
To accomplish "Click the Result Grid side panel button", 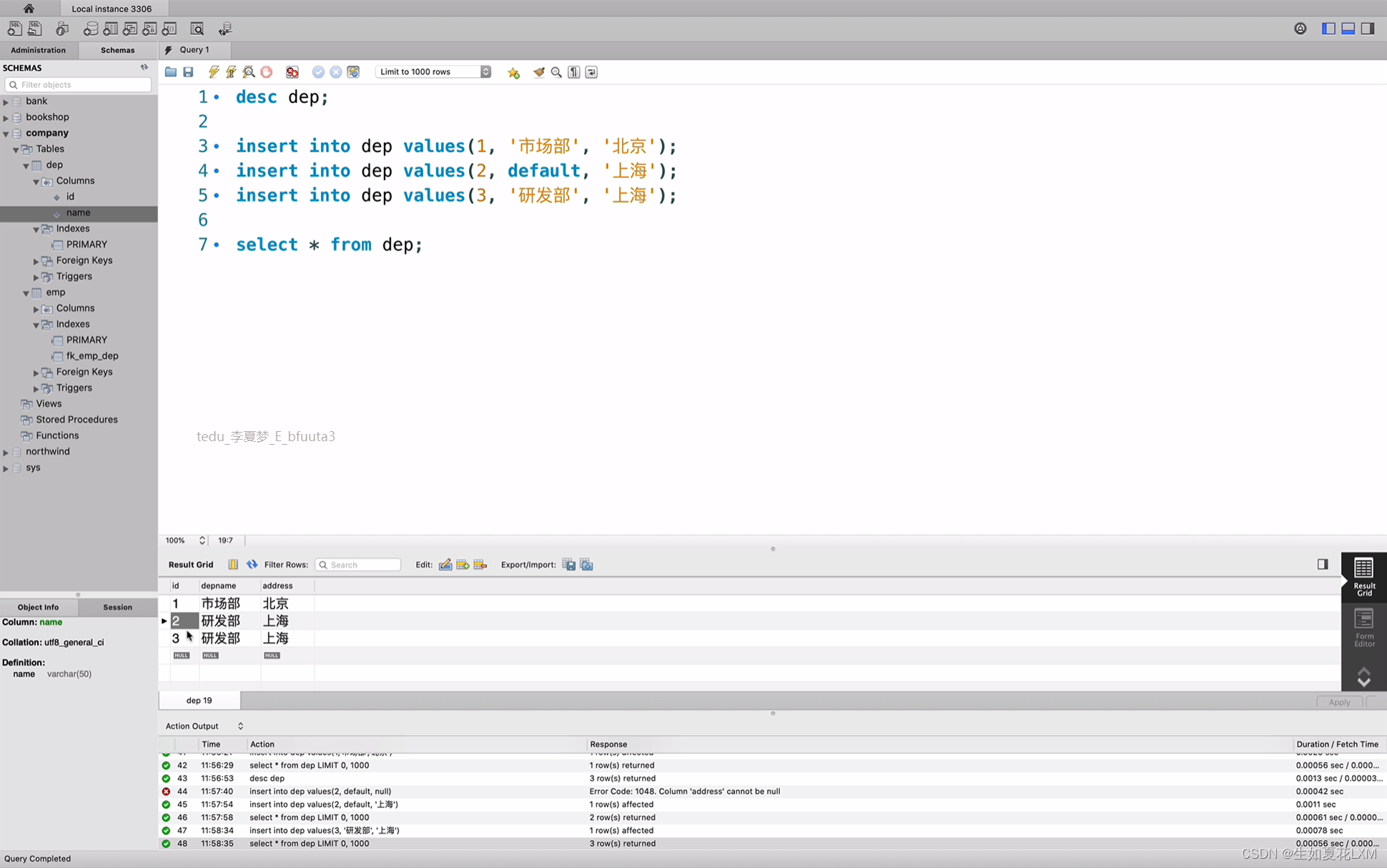I will (1363, 576).
